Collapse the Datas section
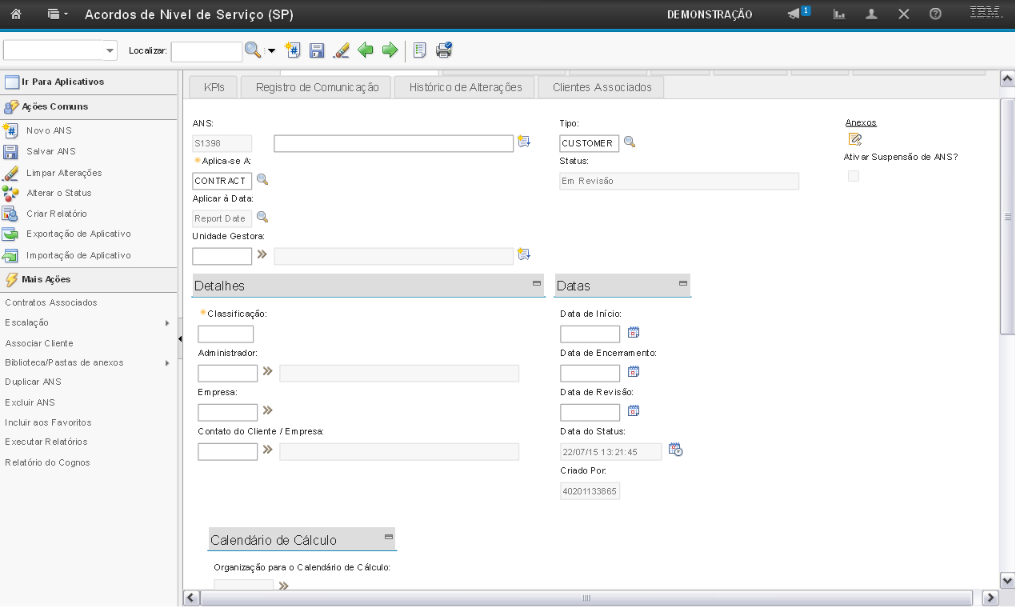 pyautogui.click(x=683, y=285)
